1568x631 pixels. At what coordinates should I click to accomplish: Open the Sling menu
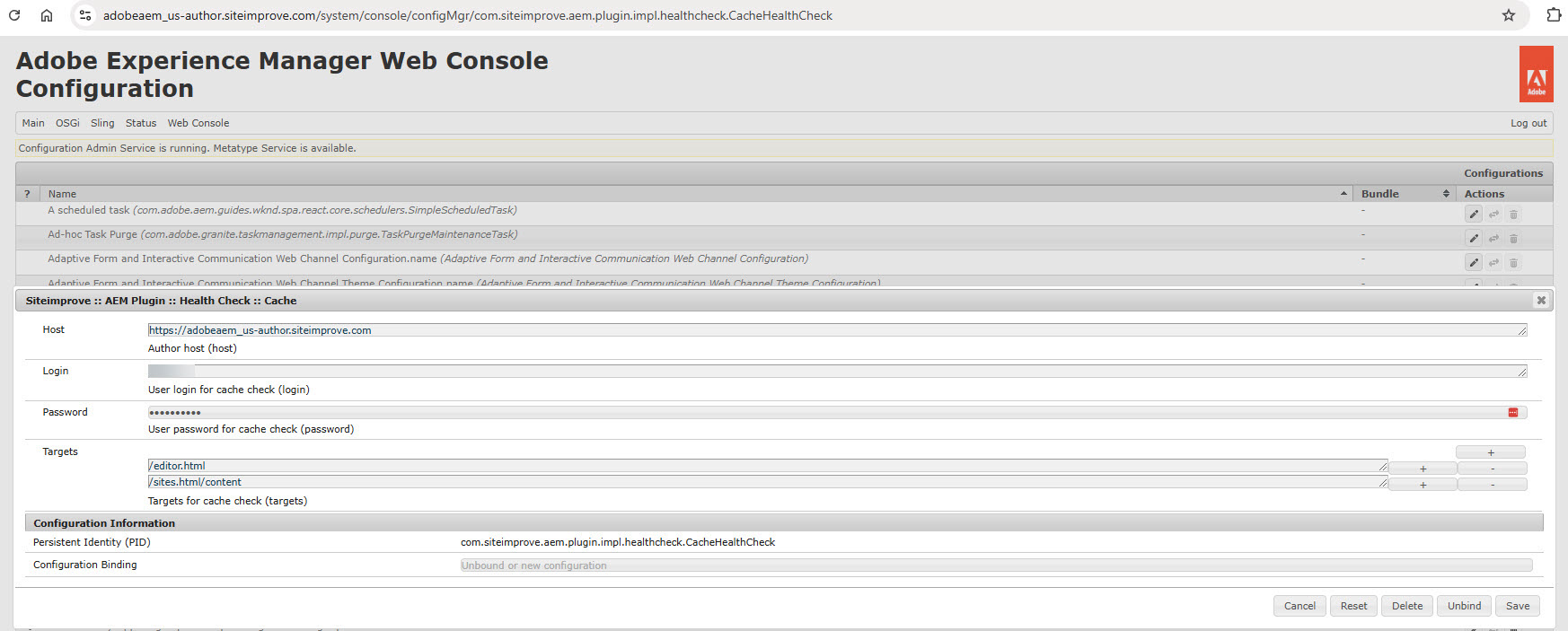pyautogui.click(x=102, y=123)
